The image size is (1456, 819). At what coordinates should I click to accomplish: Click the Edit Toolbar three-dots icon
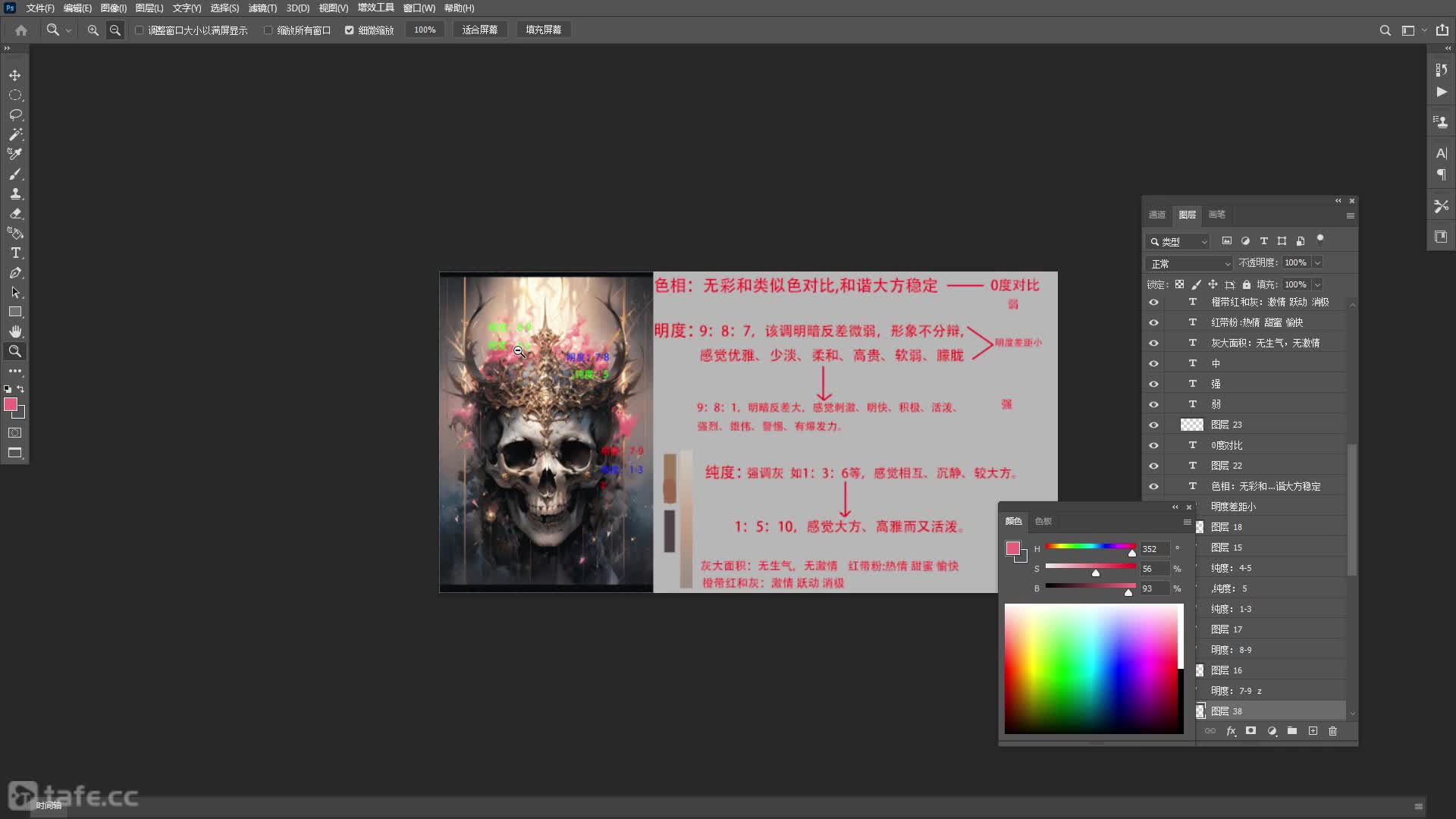coord(15,371)
